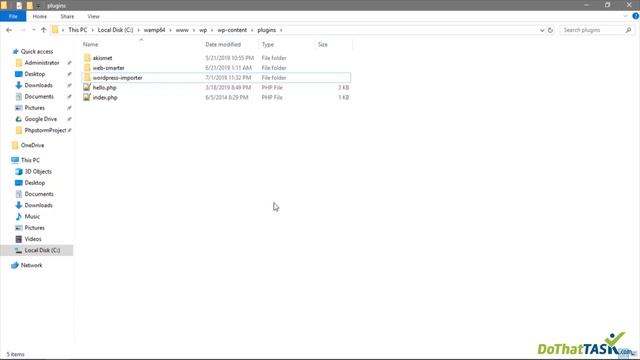Open pinned Pictures under Quick access
The height and width of the screenshot is (360, 640).
34,108
